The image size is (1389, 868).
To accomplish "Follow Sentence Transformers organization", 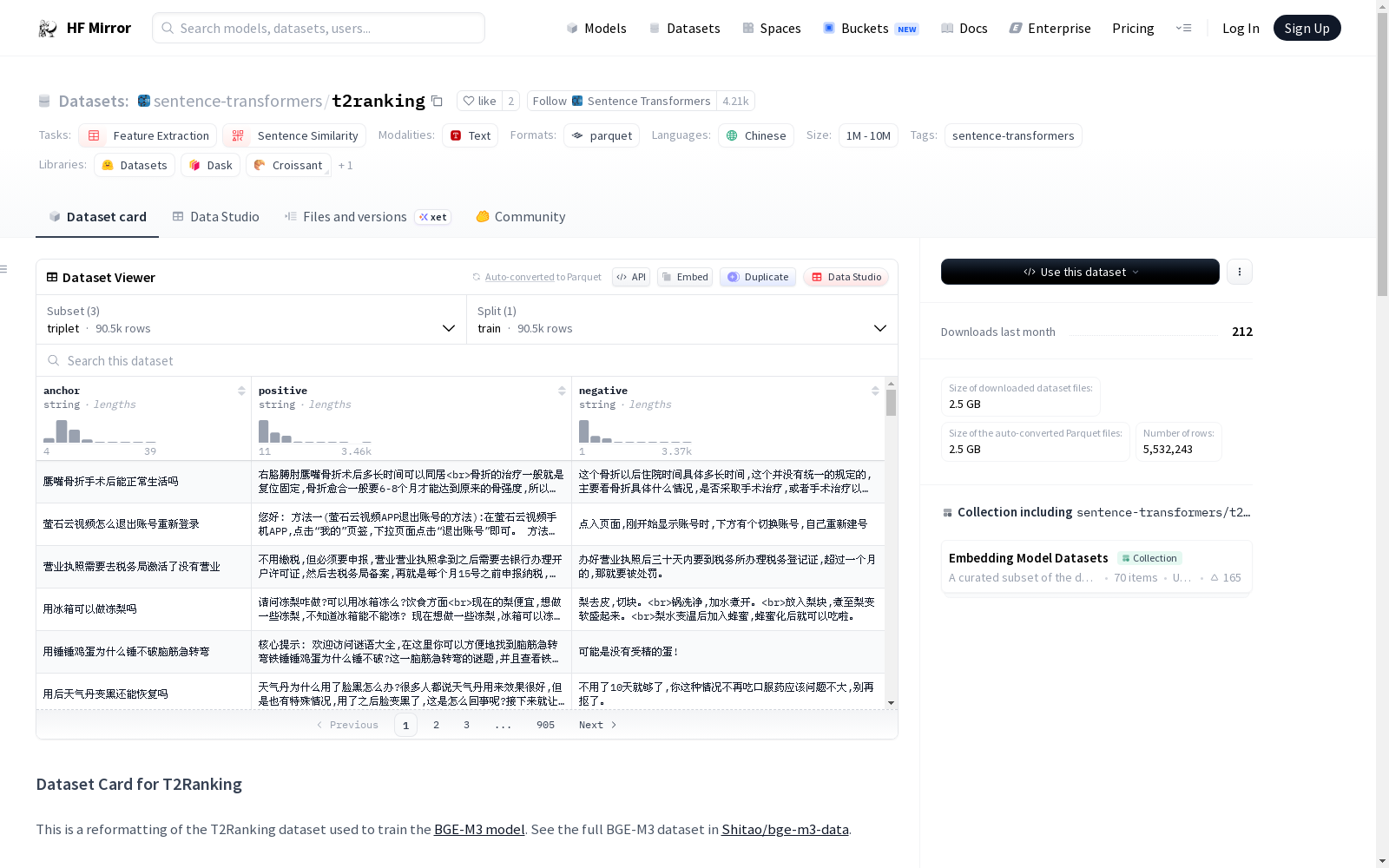I will [622, 101].
